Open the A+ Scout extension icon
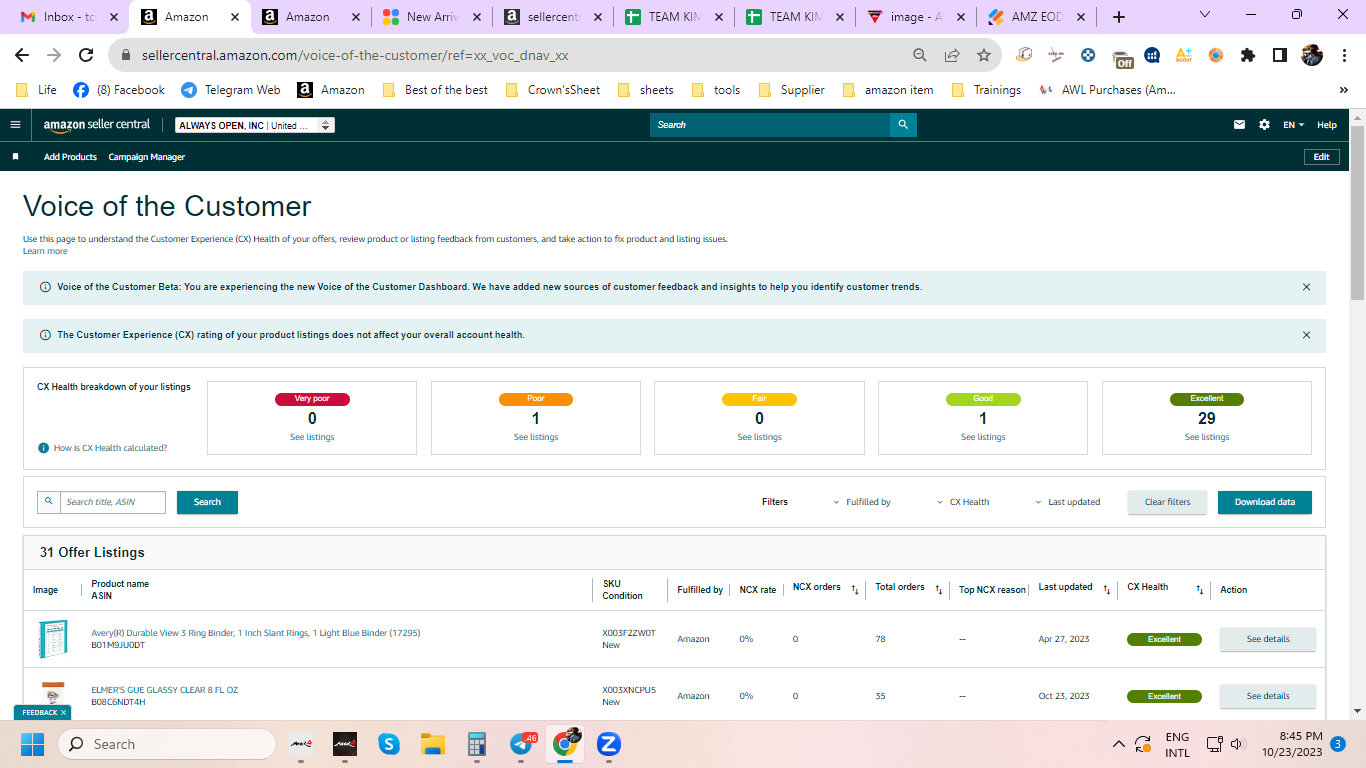Viewport: 1366px width, 768px height. pyautogui.click(x=1184, y=56)
